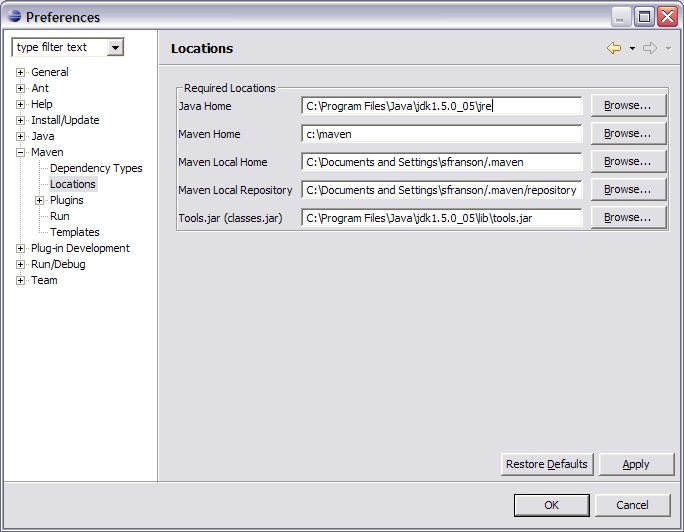Expand the General tree node
This screenshot has height=532, width=684.
coord(20,72)
